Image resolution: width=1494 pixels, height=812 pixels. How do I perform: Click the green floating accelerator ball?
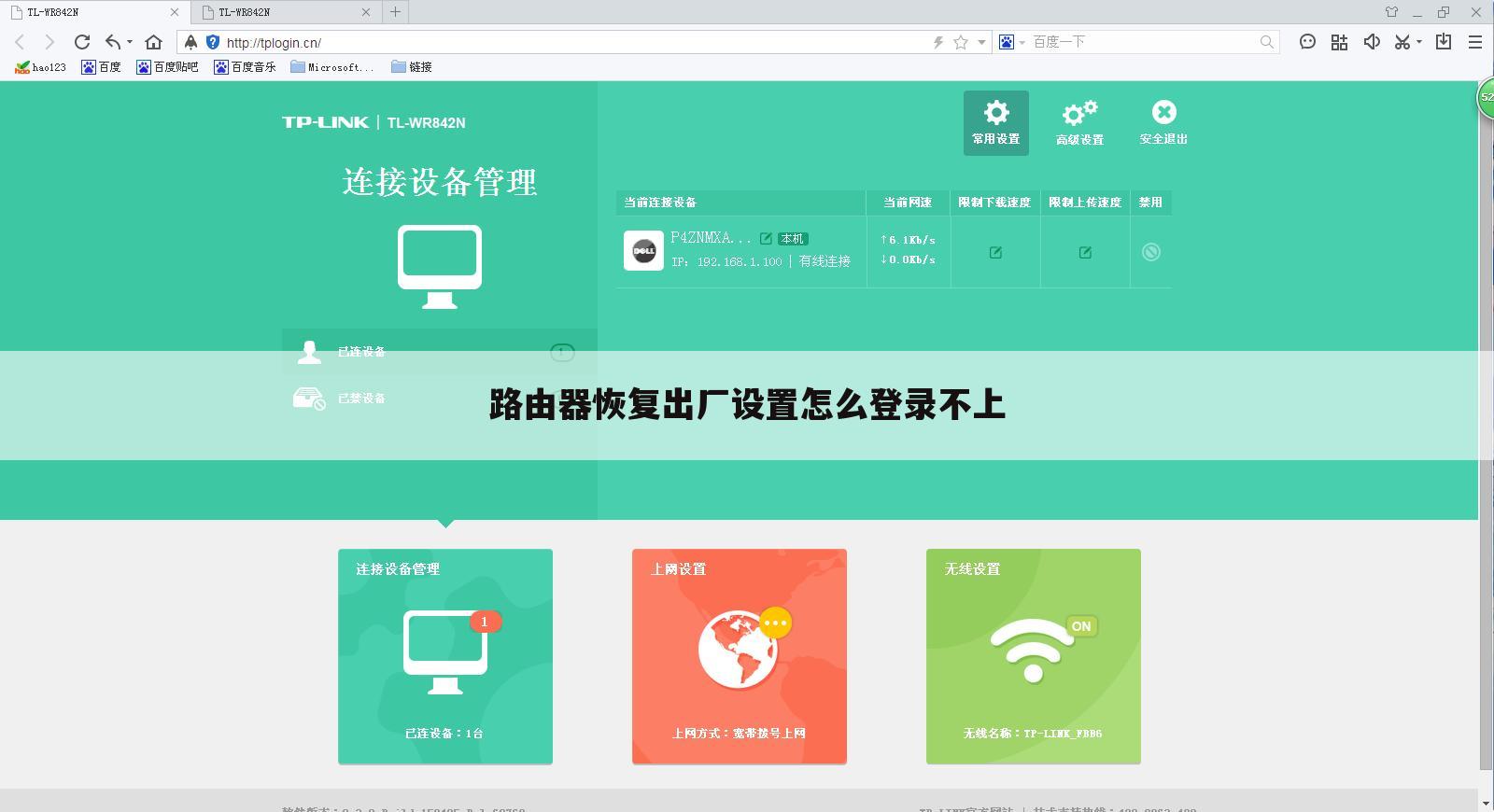click(x=1486, y=97)
